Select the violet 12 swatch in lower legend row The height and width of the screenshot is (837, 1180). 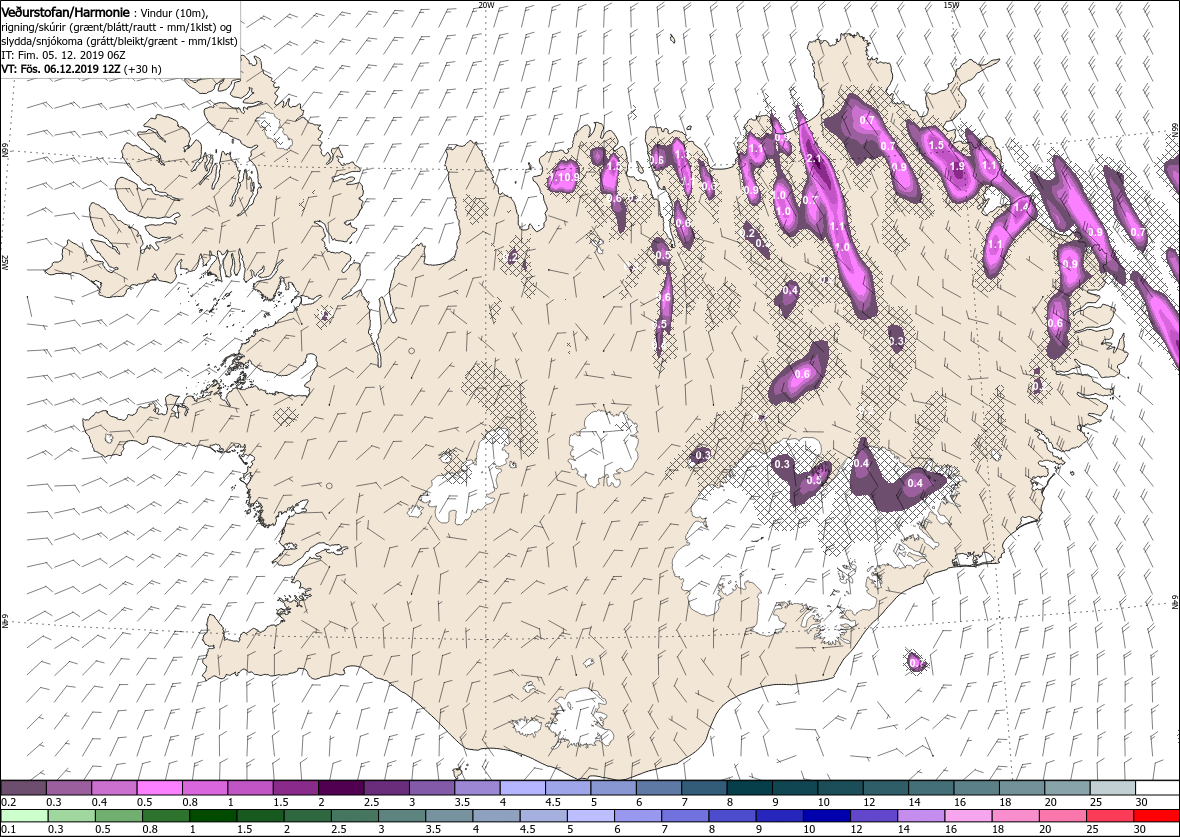tap(873, 816)
